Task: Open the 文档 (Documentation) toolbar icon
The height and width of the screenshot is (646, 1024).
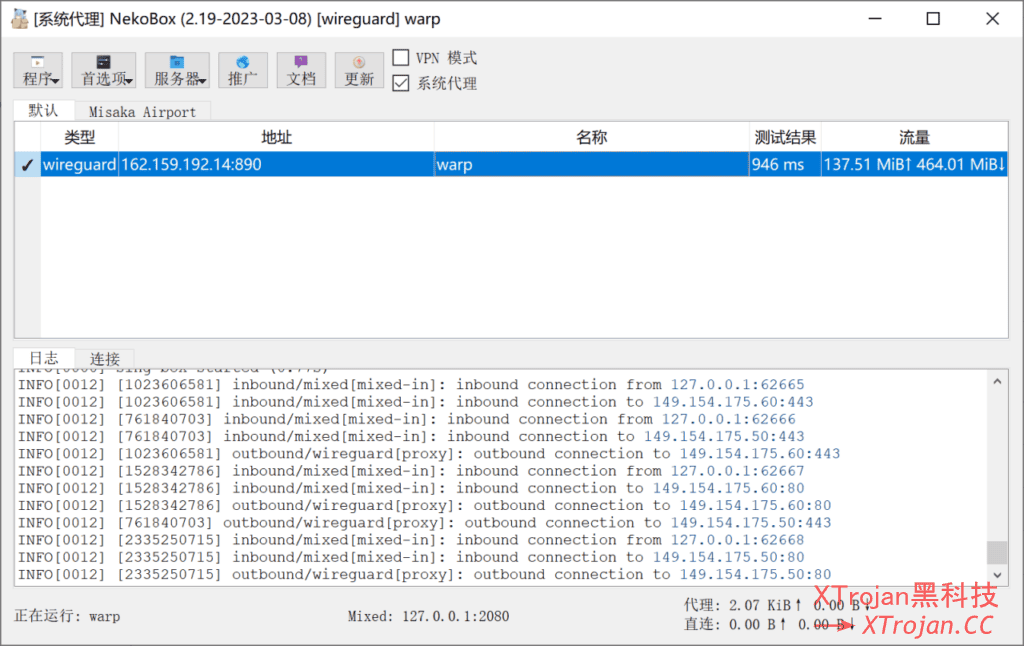Action: click(x=301, y=70)
